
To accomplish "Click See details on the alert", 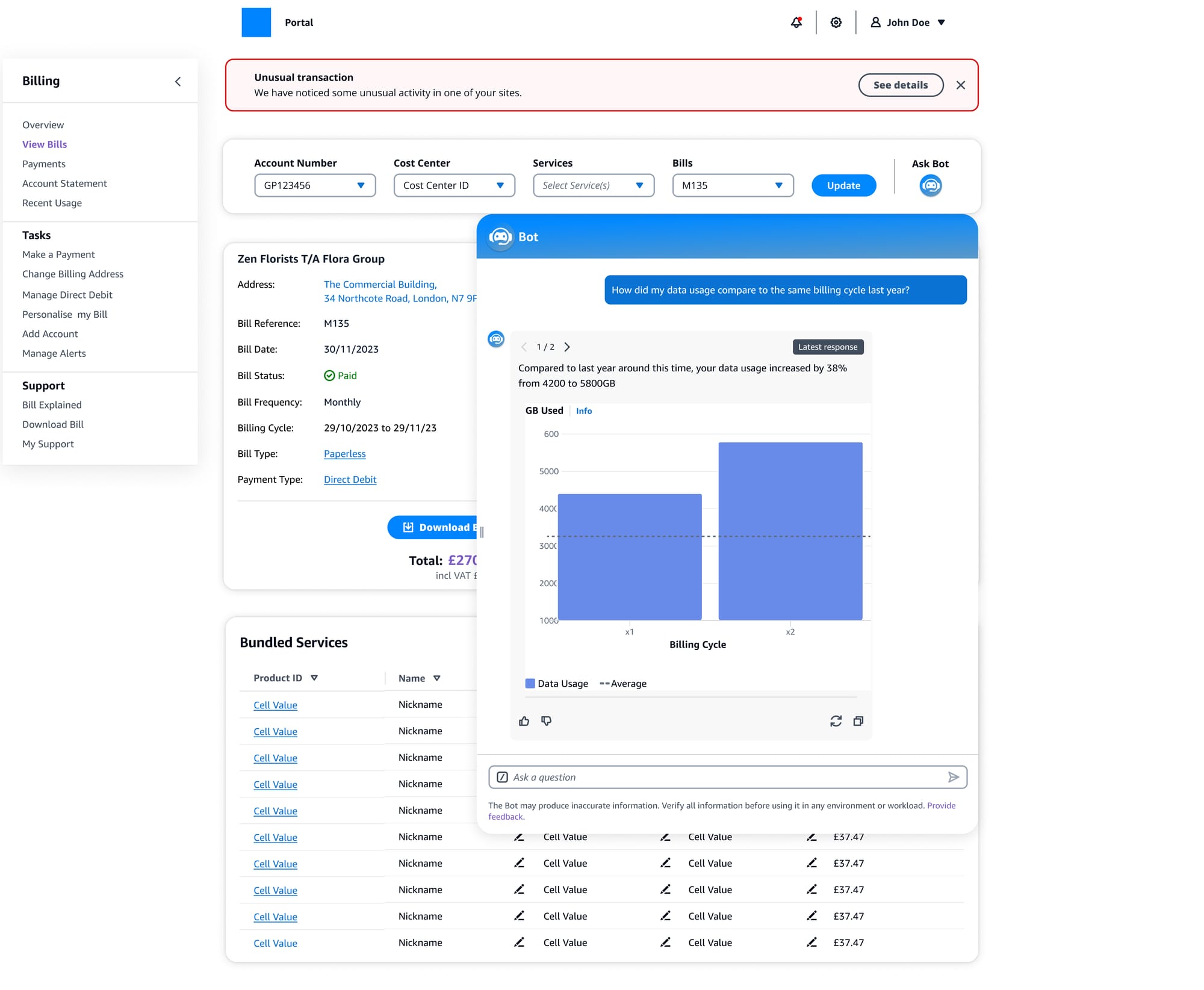I will [x=900, y=85].
